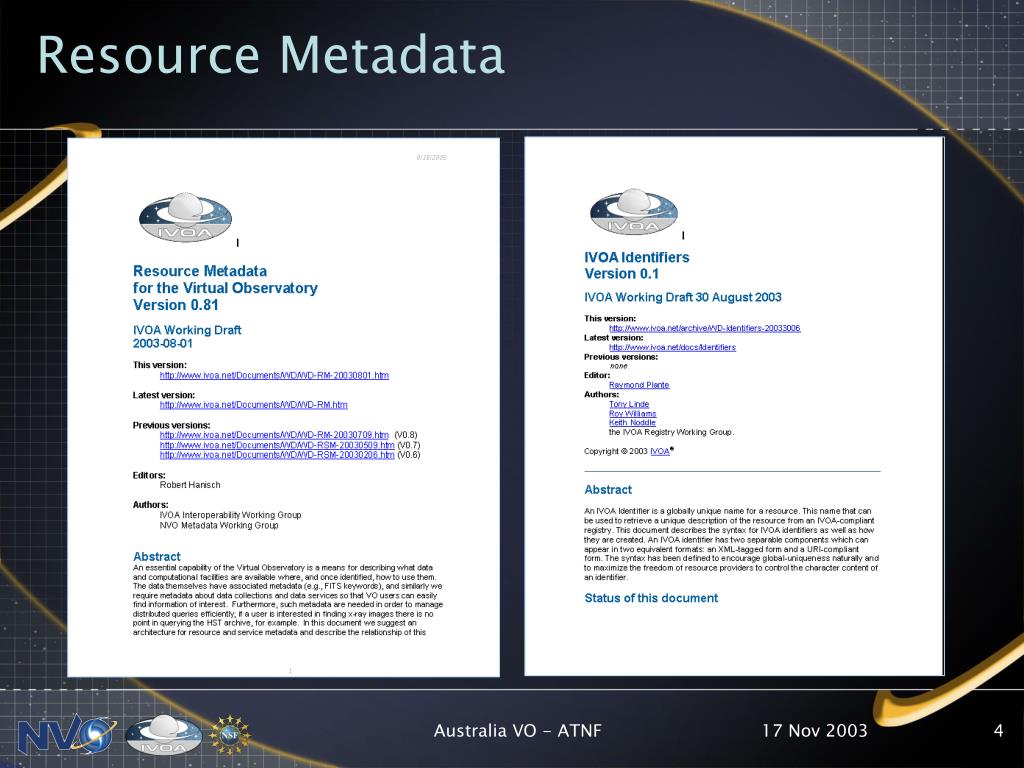The height and width of the screenshot is (768, 1024).
Task: Click the 'Status of this document' heading
Action: coord(651,598)
